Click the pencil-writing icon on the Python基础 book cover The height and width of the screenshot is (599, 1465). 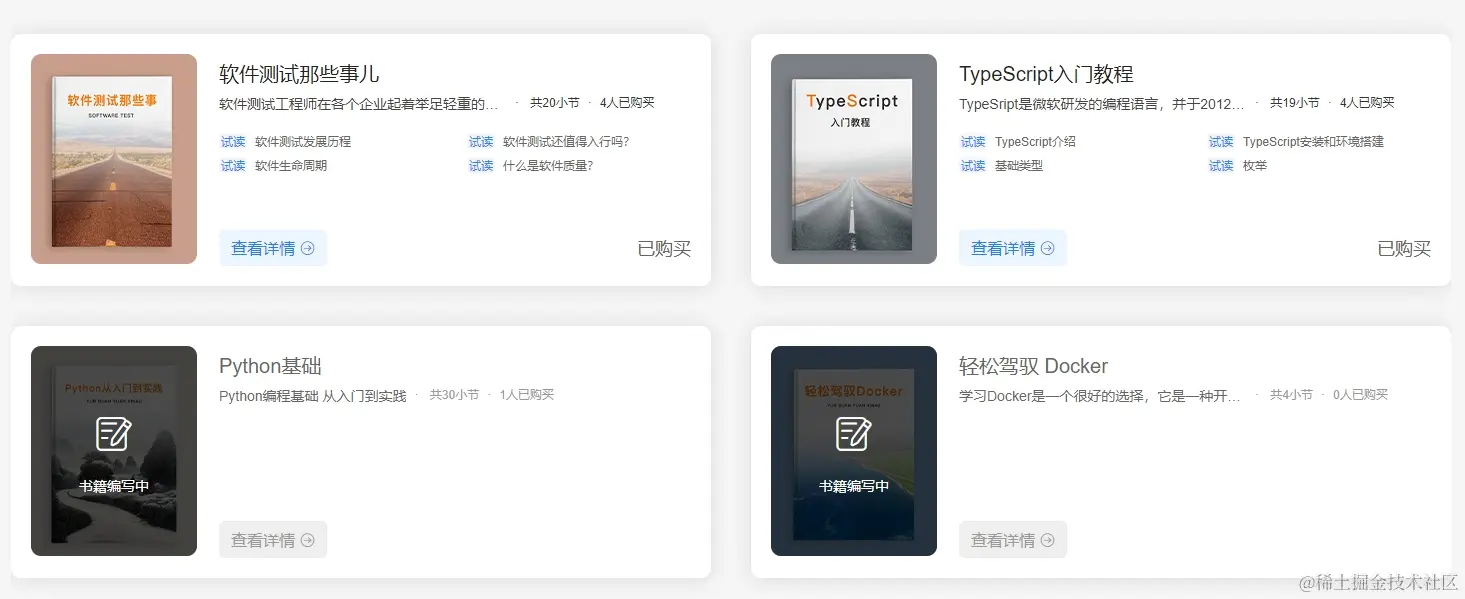coord(113,434)
